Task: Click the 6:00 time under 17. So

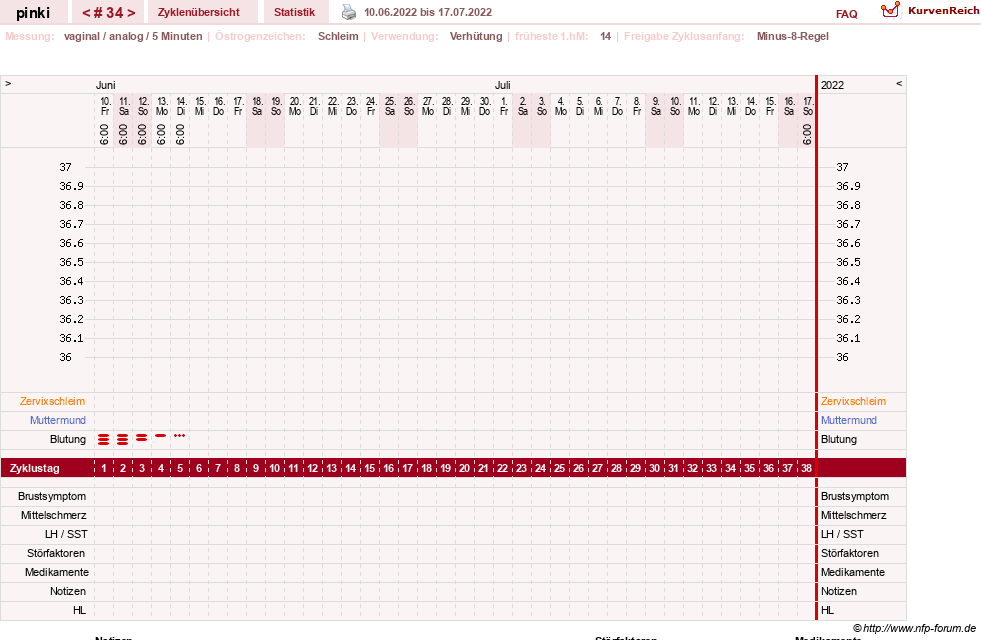Action: (807, 134)
